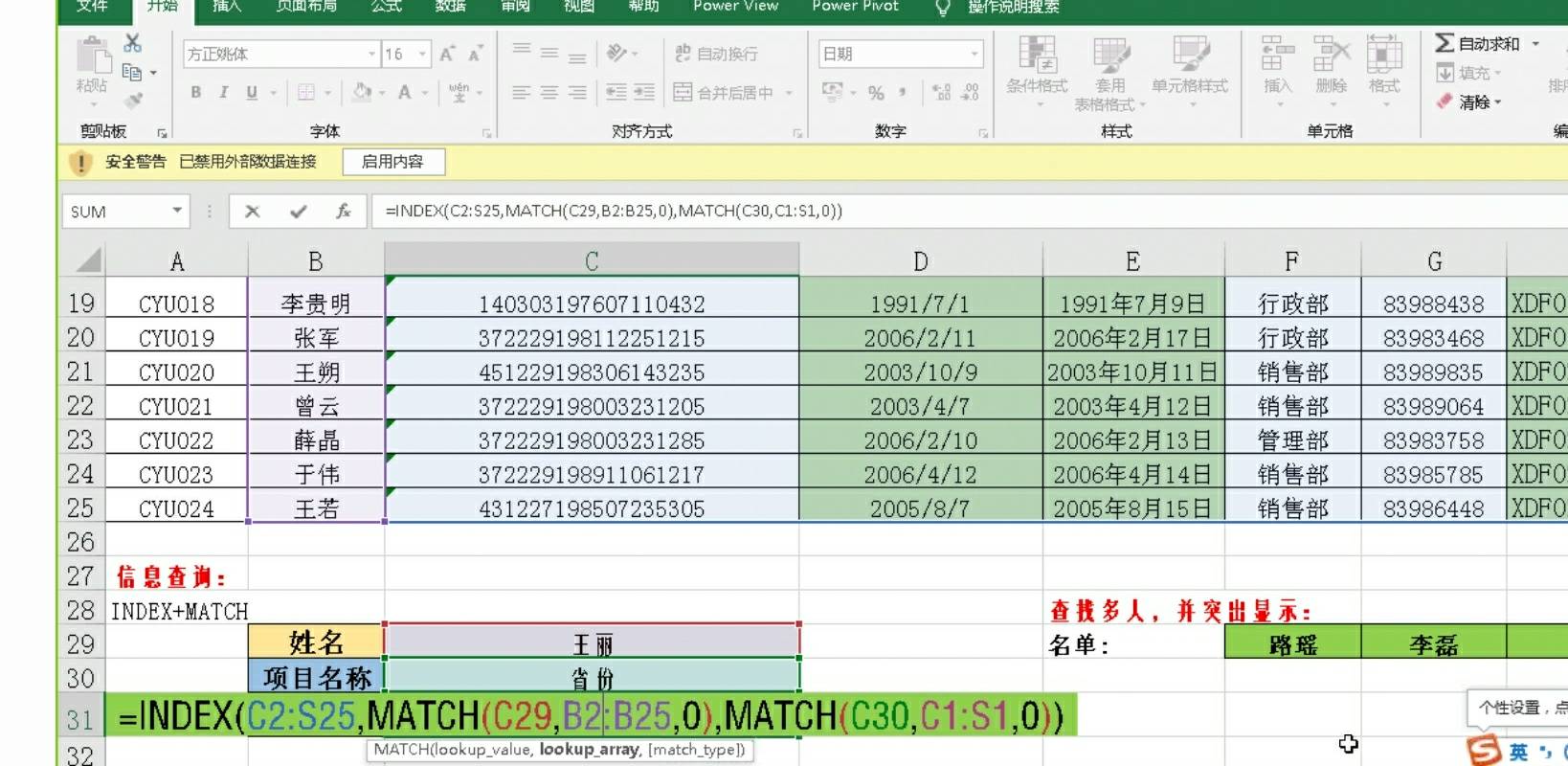Open the Page Layout (页面布局) tab
The image size is (1568, 766).
306,7
